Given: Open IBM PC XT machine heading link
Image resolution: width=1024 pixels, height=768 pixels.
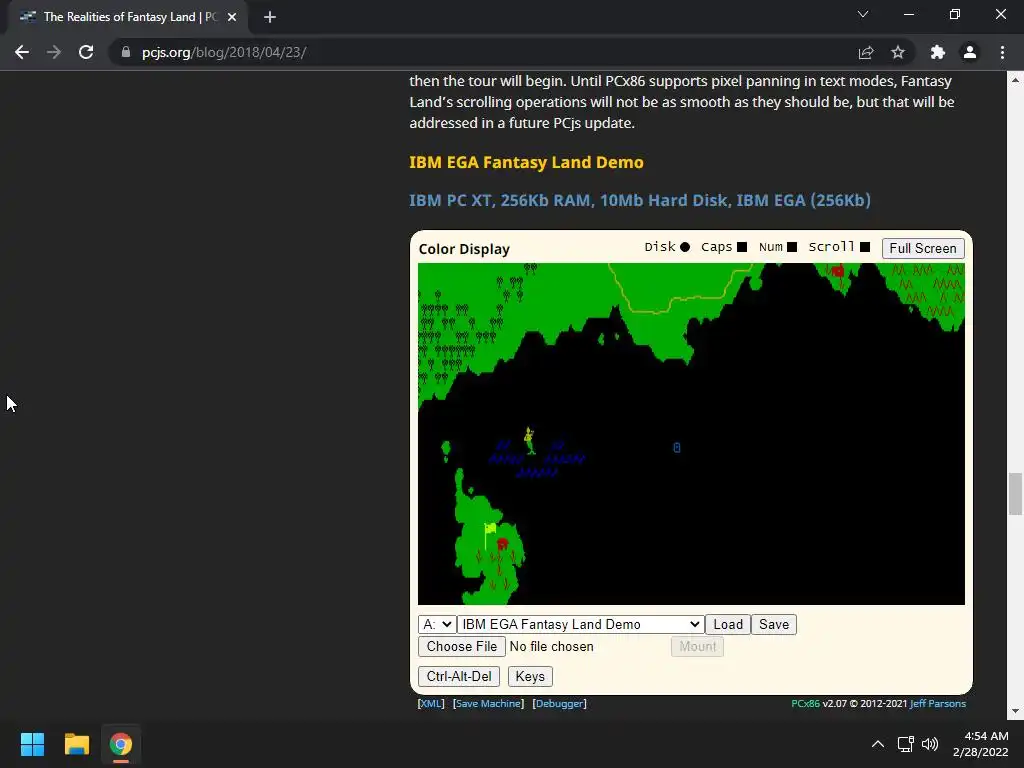Looking at the screenshot, I should 640,200.
